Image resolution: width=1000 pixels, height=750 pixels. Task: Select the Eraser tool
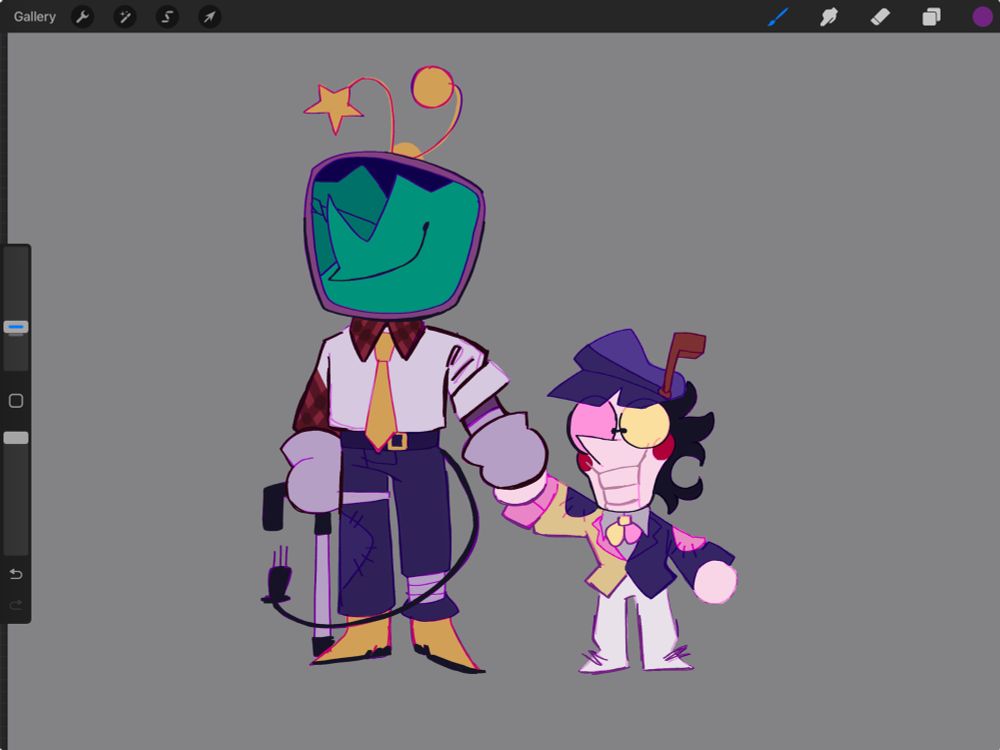pos(880,17)
